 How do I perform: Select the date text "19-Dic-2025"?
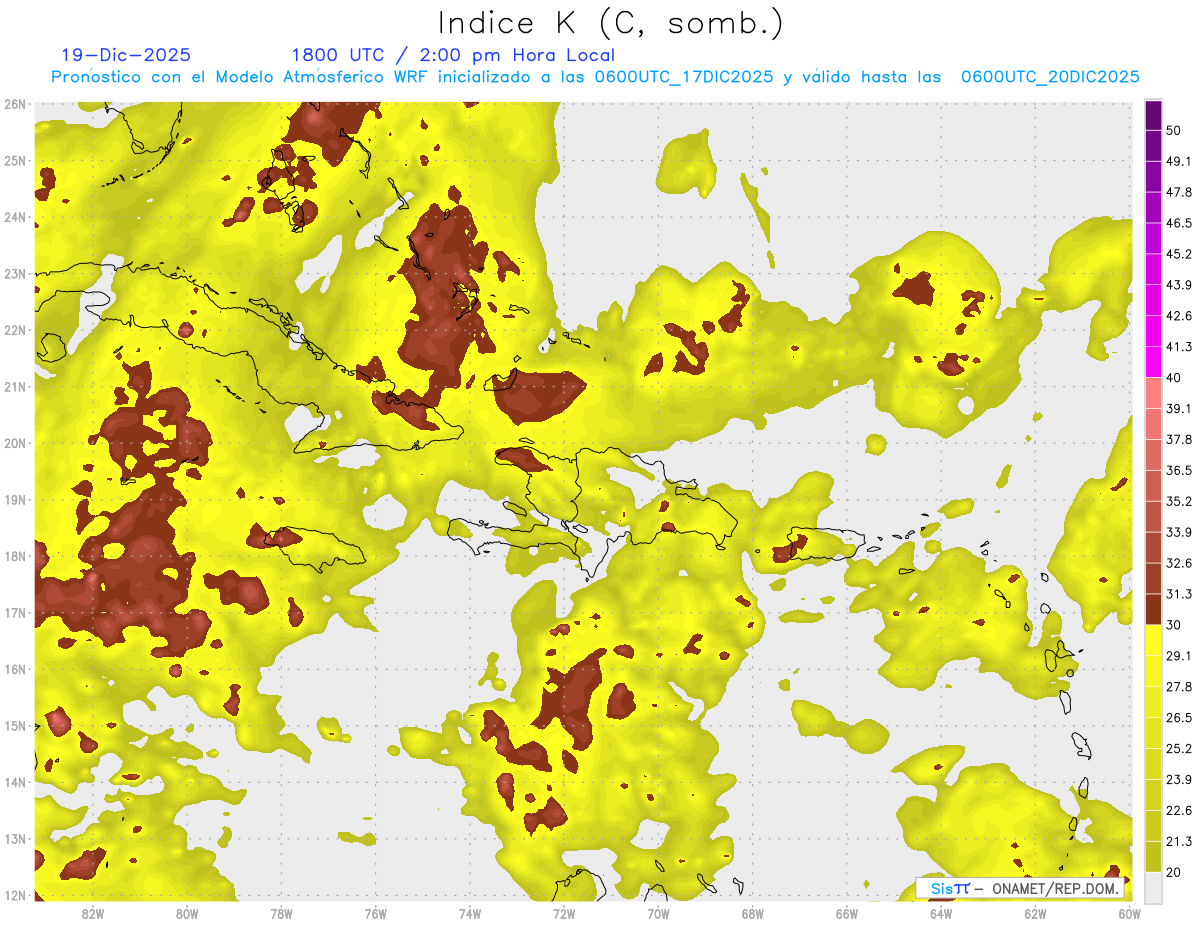pyautogui.click(x=126, y=55)
